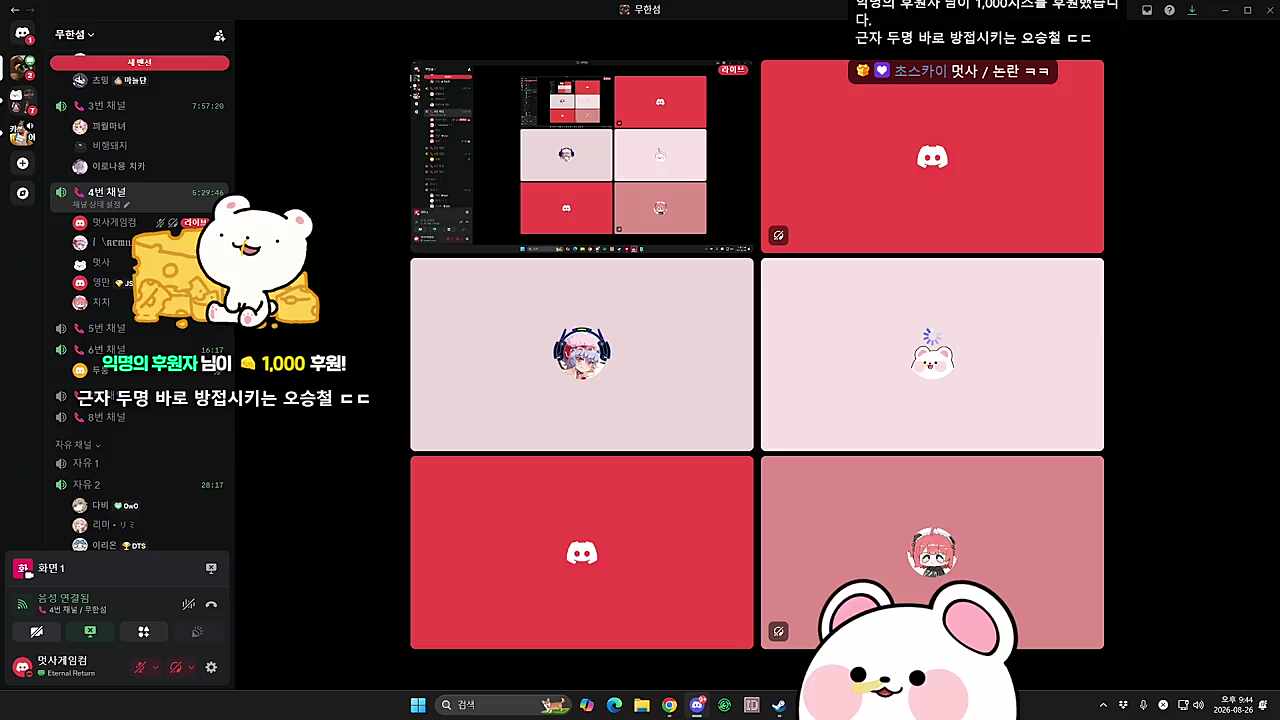Open taskbar clock and date
The image size is (1280, 720).
(x=1233, y=705)
